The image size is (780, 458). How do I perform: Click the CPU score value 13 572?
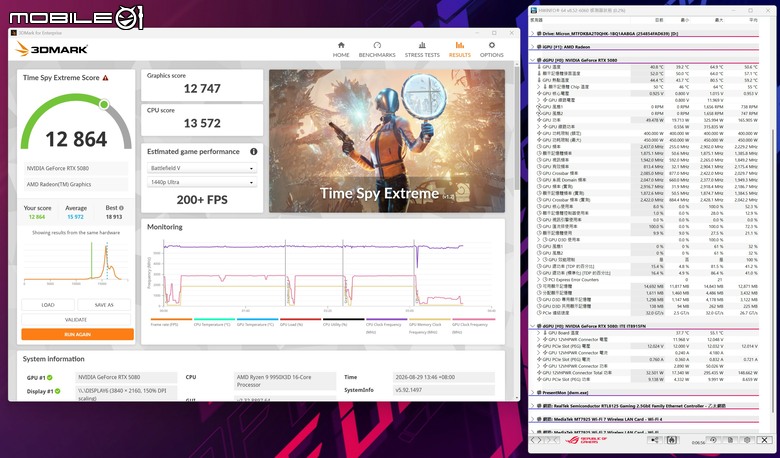click(202, 123)
